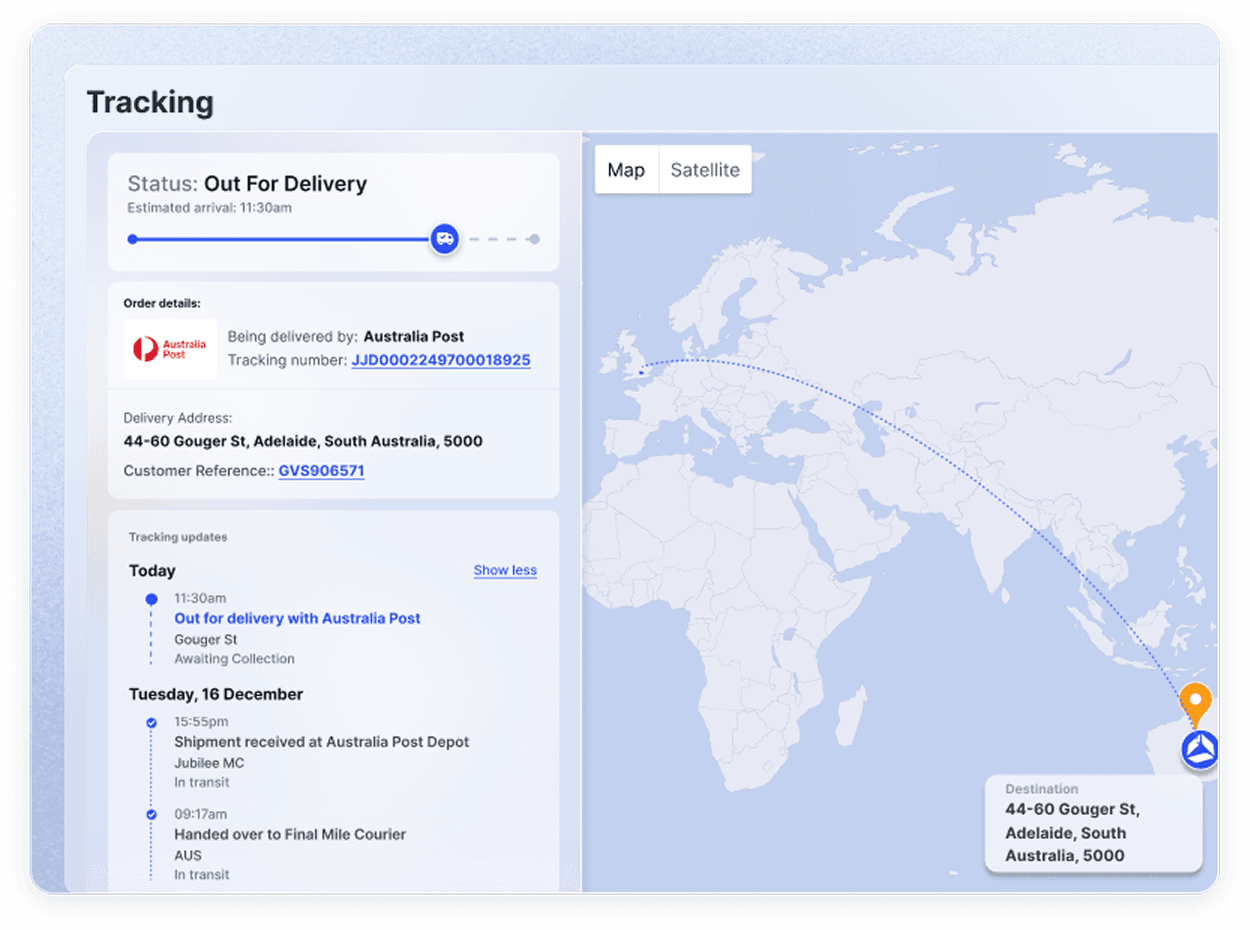The image size is (1250, 930).
Task: Click the origin dot over the UK on map
Action: (x=641, y=373)
